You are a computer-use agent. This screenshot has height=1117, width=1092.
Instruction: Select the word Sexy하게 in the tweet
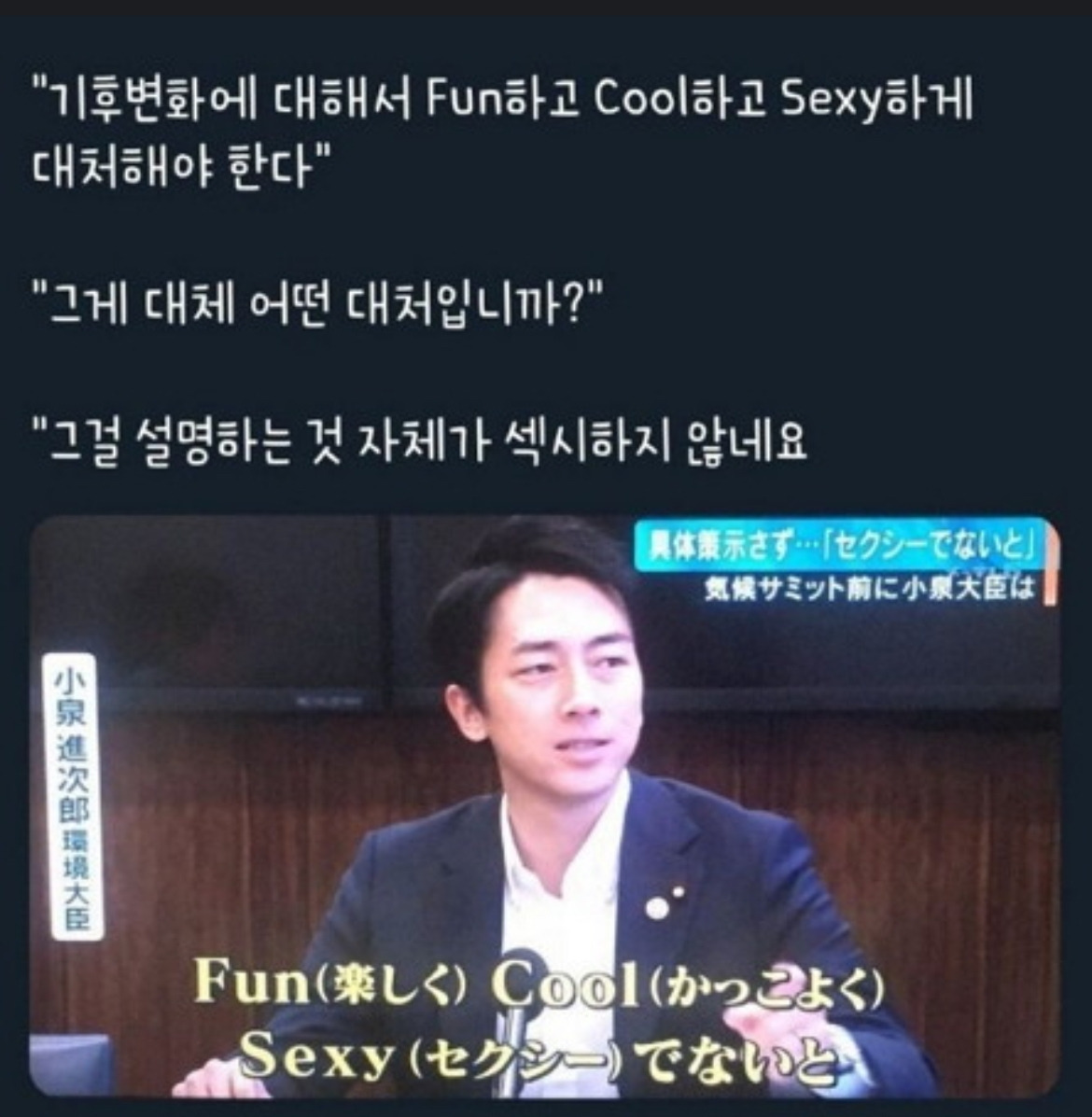(x=877, y=100)
